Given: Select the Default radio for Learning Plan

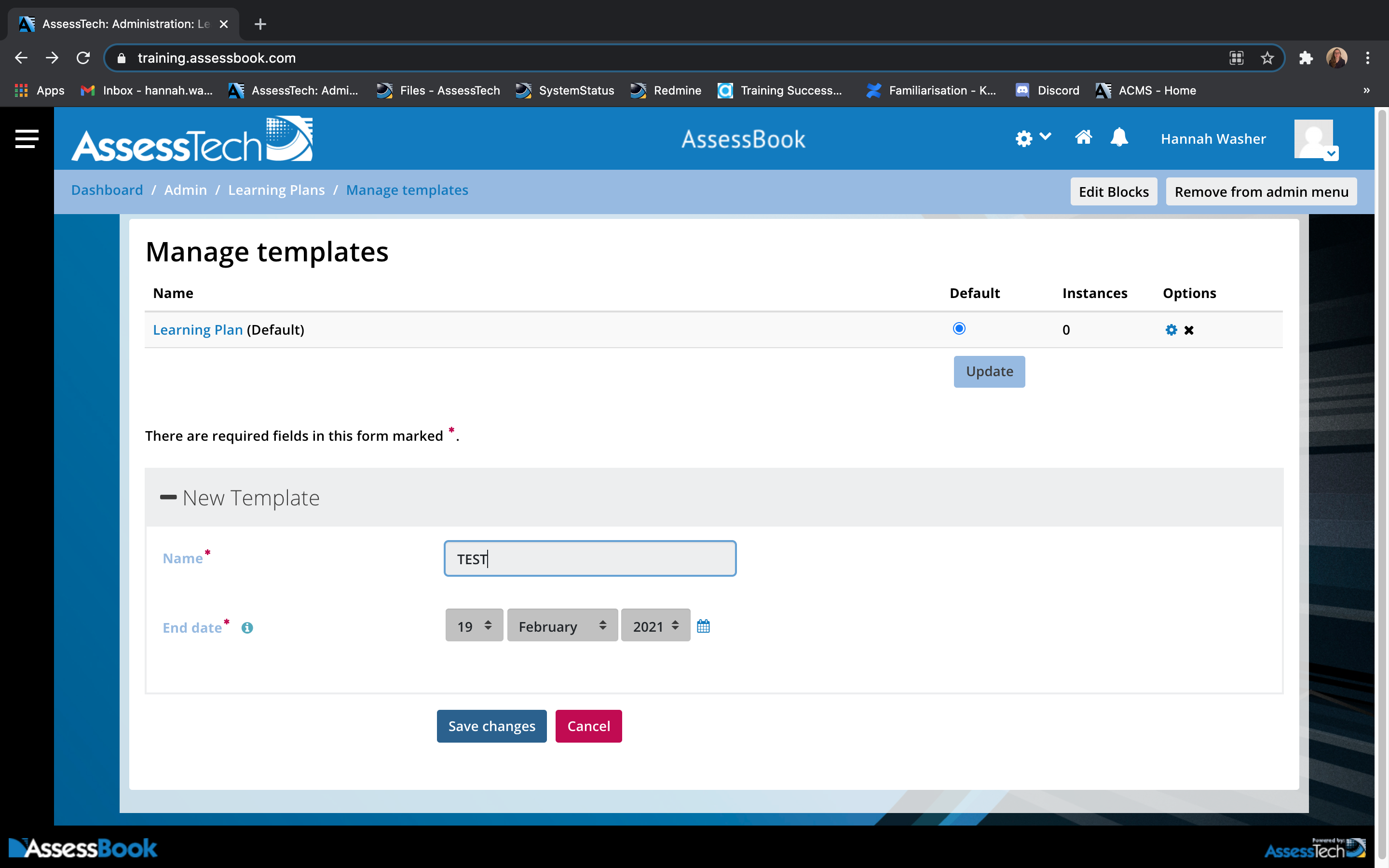Looking at the screenshot, I should tap(958, 328).
